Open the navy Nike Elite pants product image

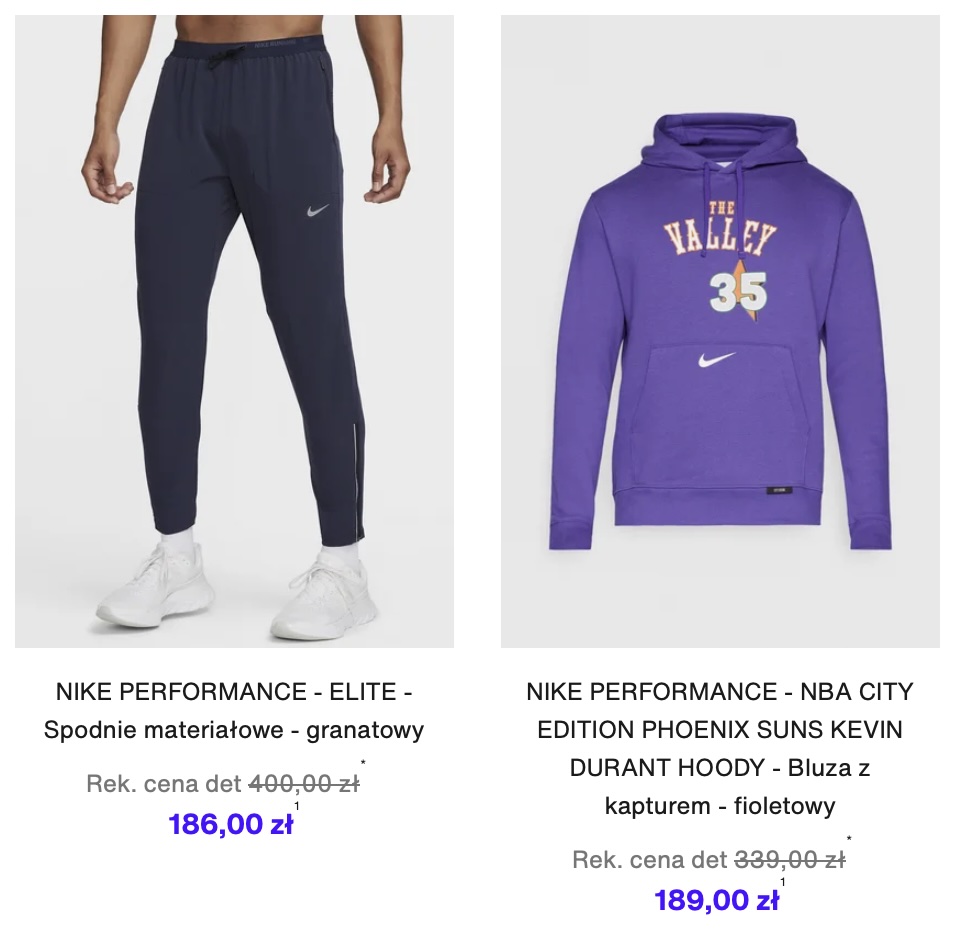click(x=234, y=331)
